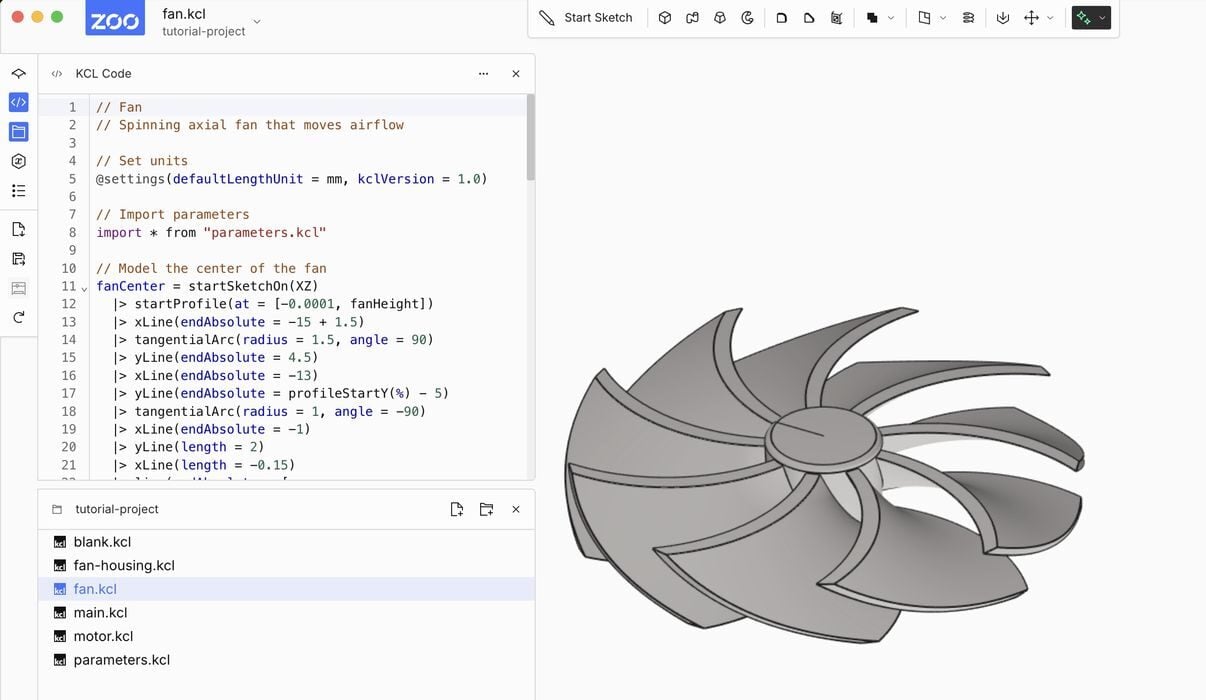Open motor.kcl in the file list
Image resolution: width=1206 pixels, height=700 pixels.
click(x=103, y=636)
